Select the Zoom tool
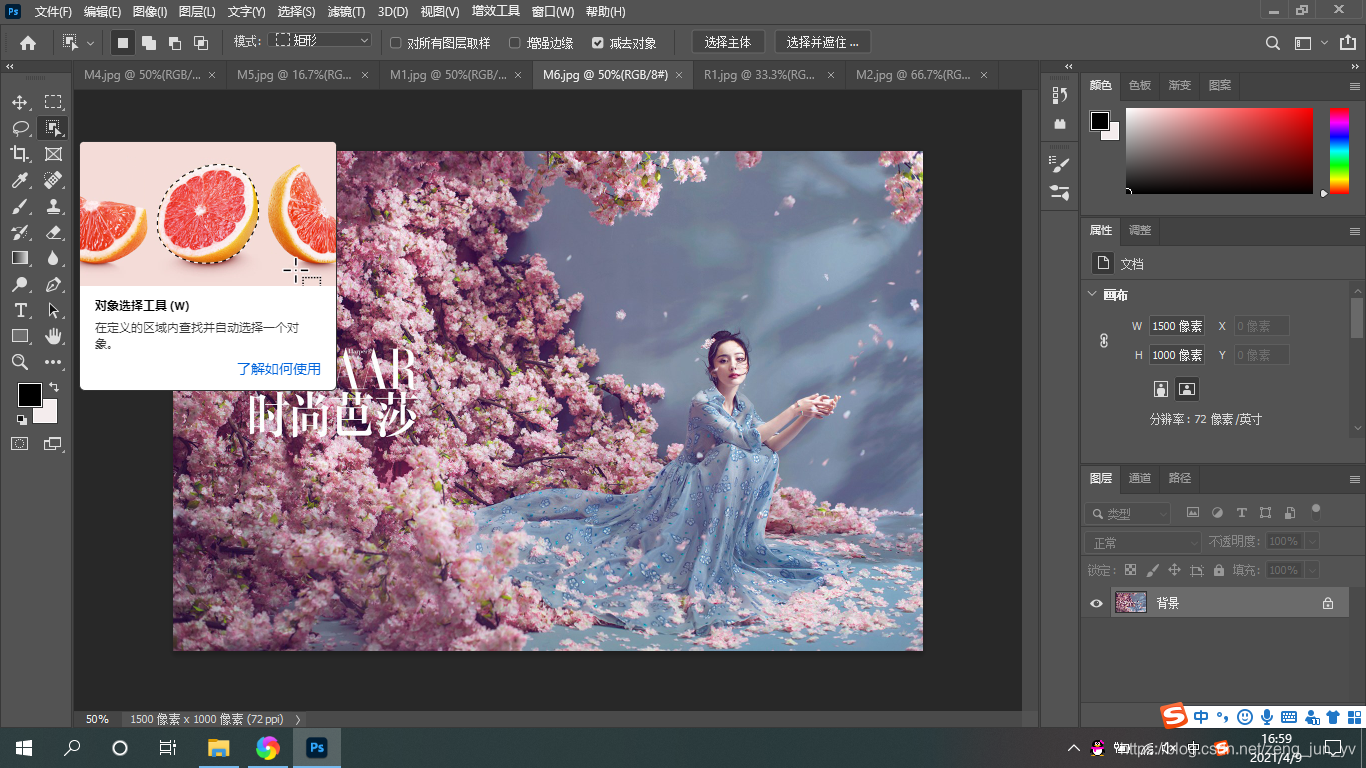The image size is (1366, 768). click(x=18, y=362)
